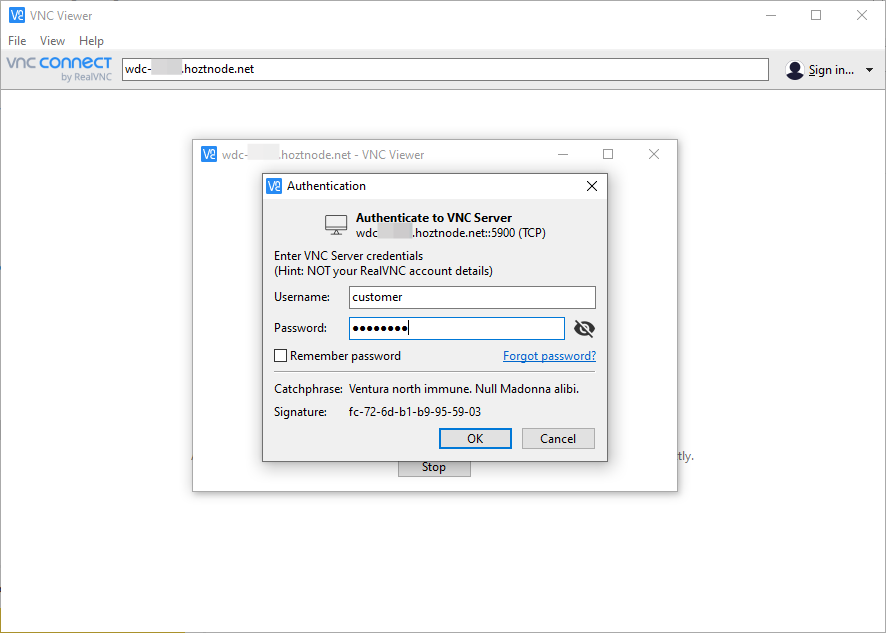Image resolution: width=886 pixels, height=633 pixels.
Task: Click the VNC Connect by RealVNC logo
Action: (59, 69)
